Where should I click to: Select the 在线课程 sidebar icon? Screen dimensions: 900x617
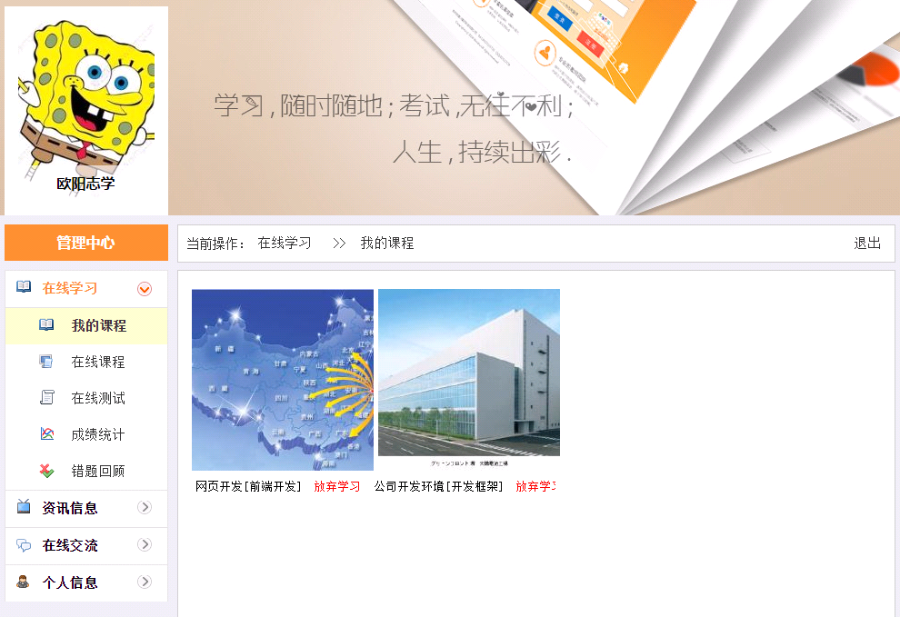(x=44, y=361)
